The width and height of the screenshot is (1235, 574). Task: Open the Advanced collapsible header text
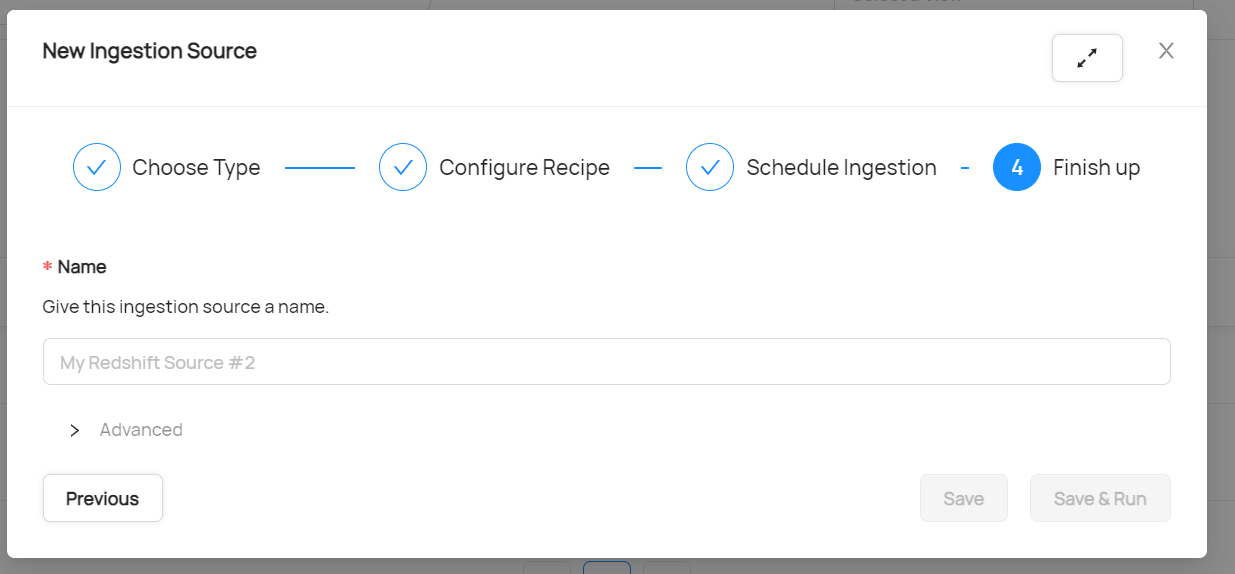(141, 430)
